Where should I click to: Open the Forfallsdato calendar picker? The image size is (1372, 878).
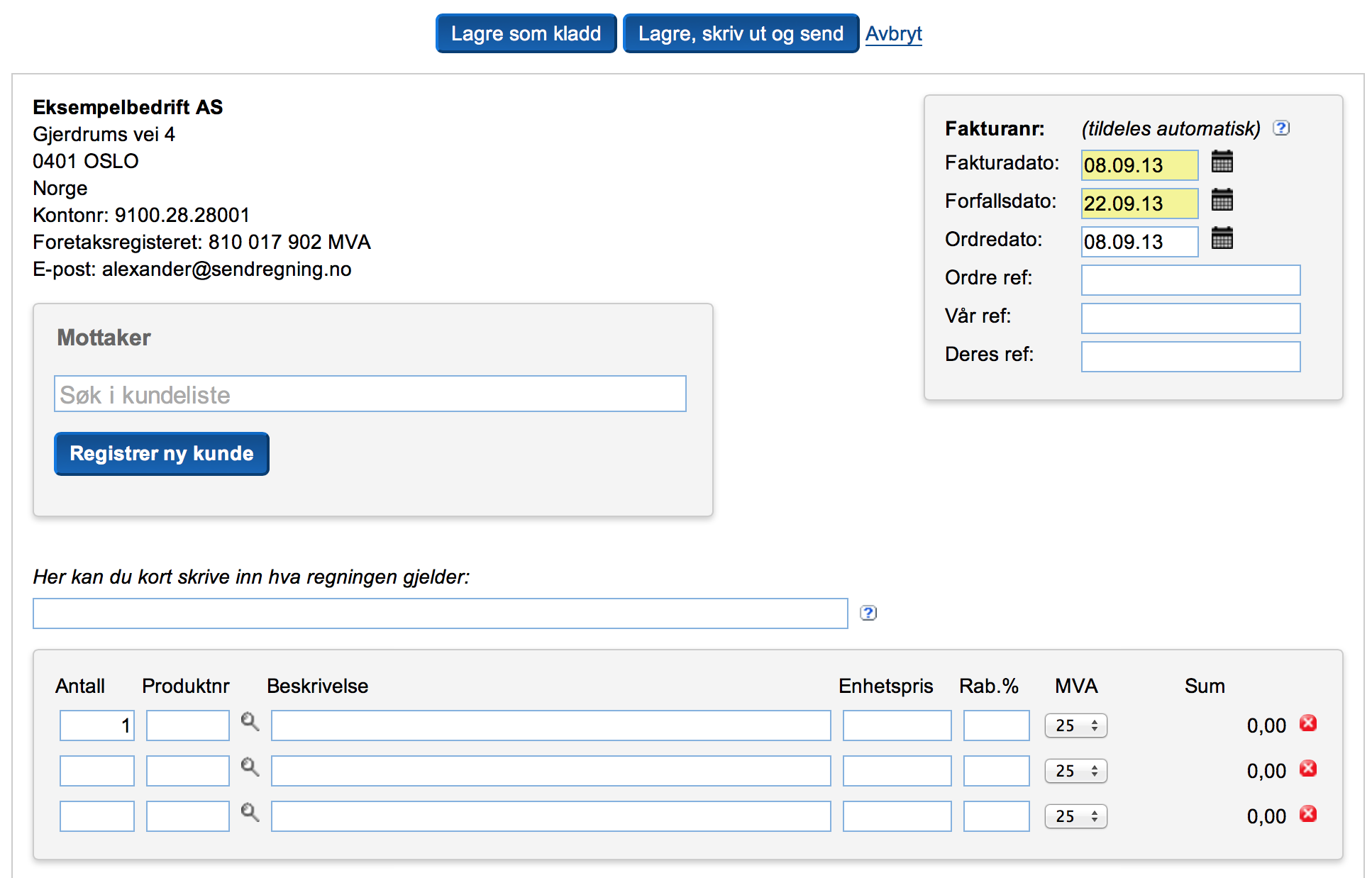(1222, 201)
